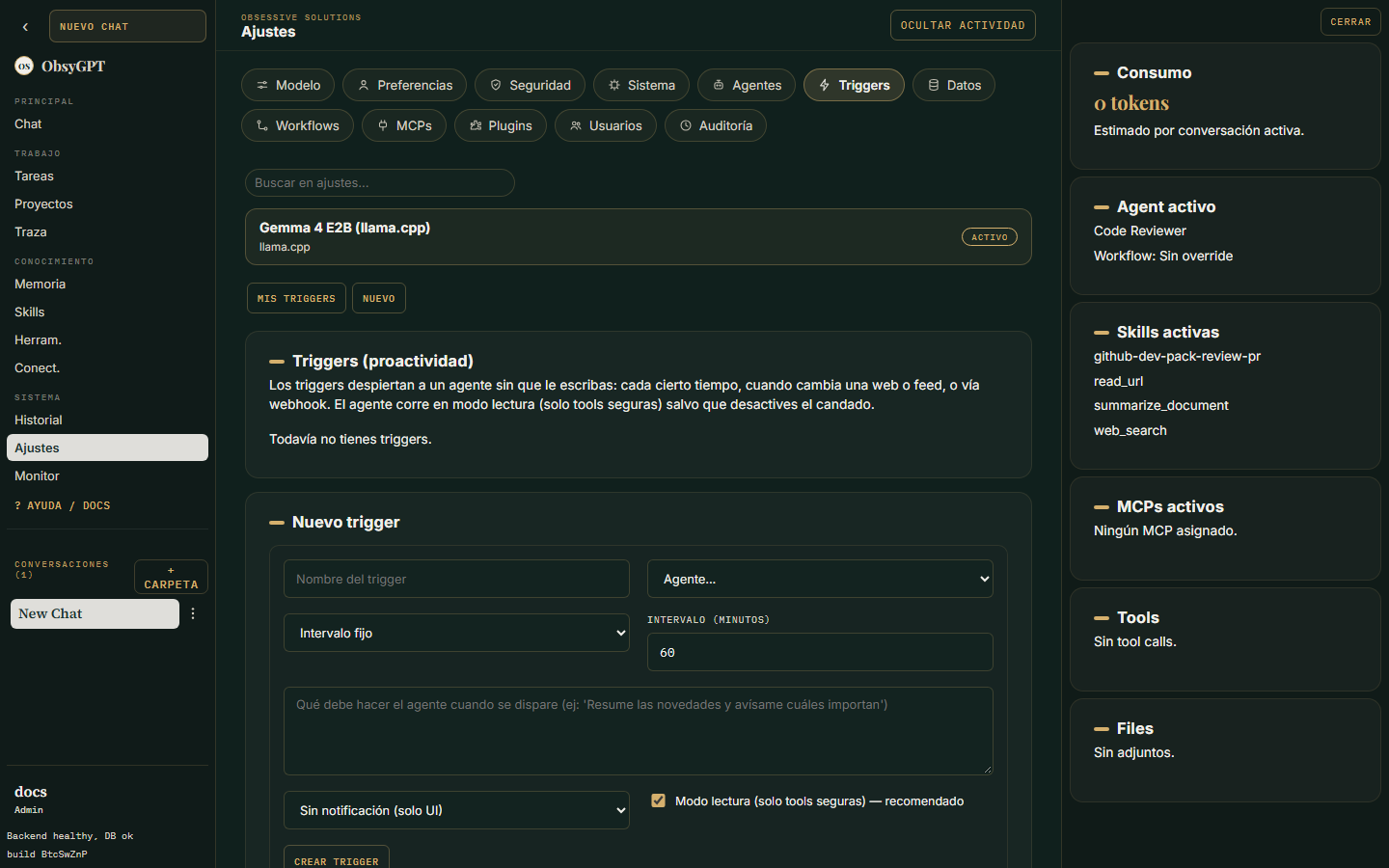Click the agent instruction text area

(x=639, y=731)
